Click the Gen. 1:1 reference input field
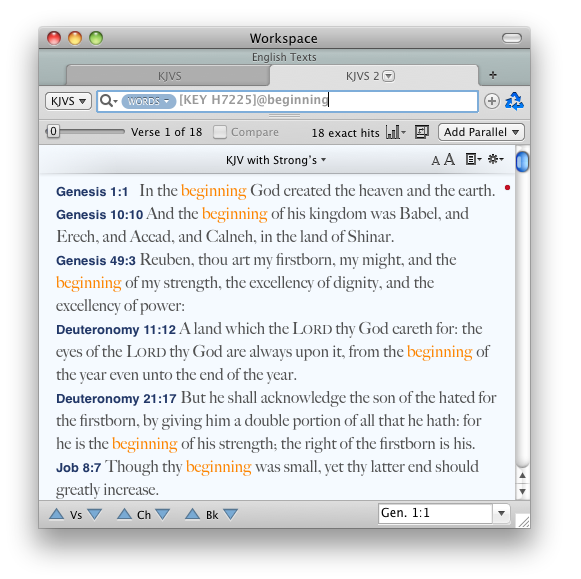The height and width of the screenshot is (579, 581). 435,513
